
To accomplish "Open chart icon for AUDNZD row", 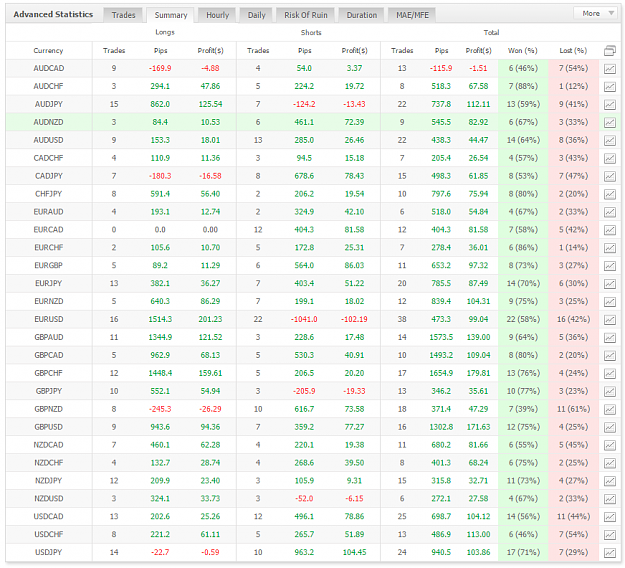I will 609,122.
